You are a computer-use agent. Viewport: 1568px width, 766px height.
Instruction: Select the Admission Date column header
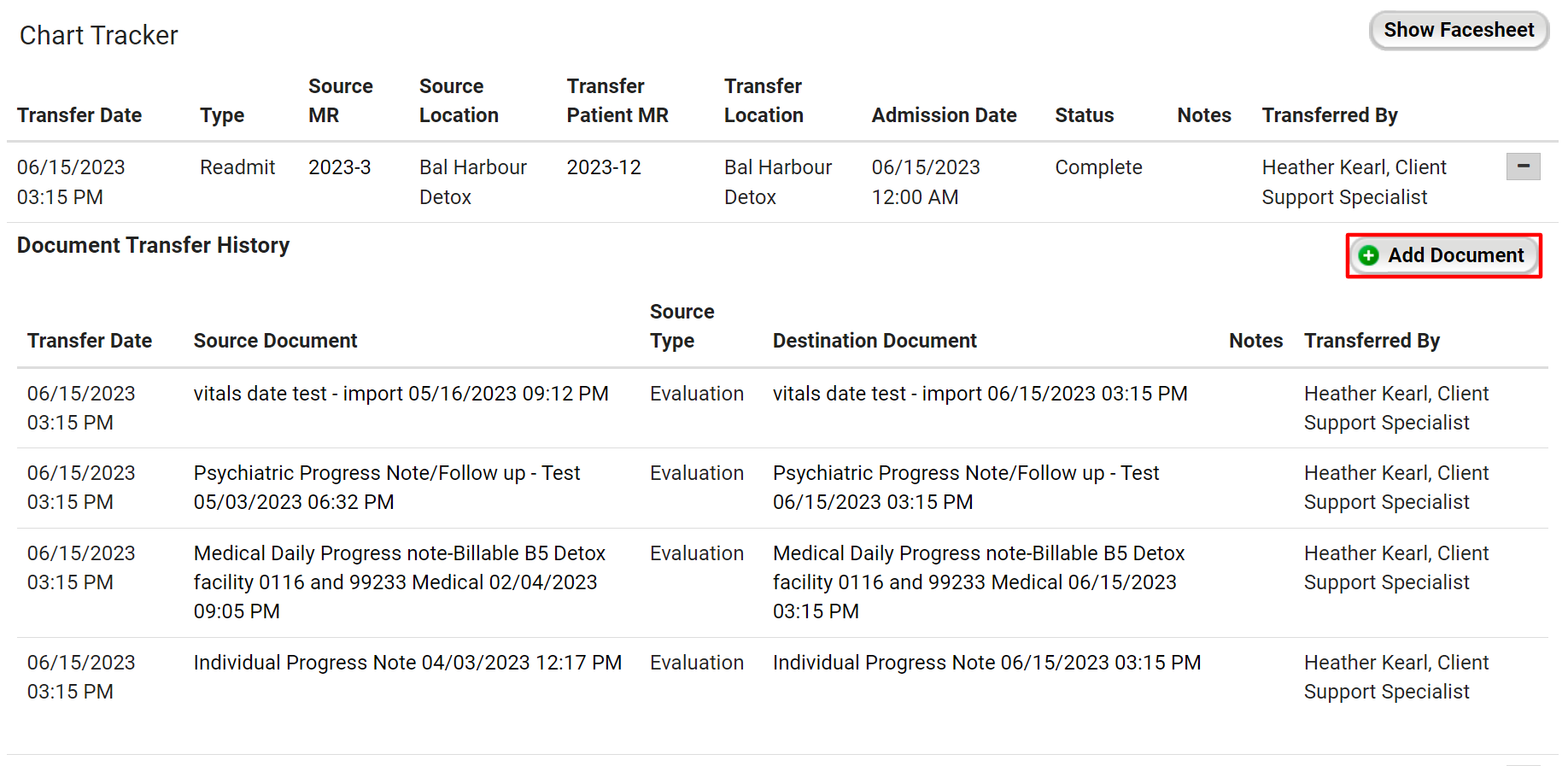pos(944,115)
